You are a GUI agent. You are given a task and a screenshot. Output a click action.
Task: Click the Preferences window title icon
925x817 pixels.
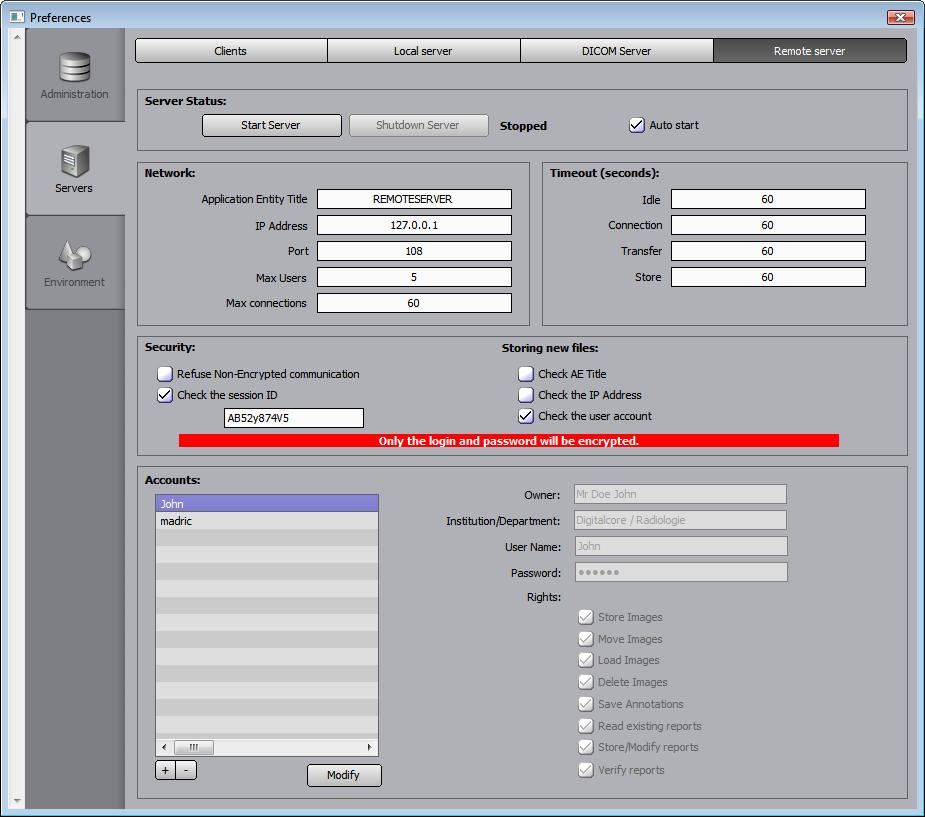point(17,17)
